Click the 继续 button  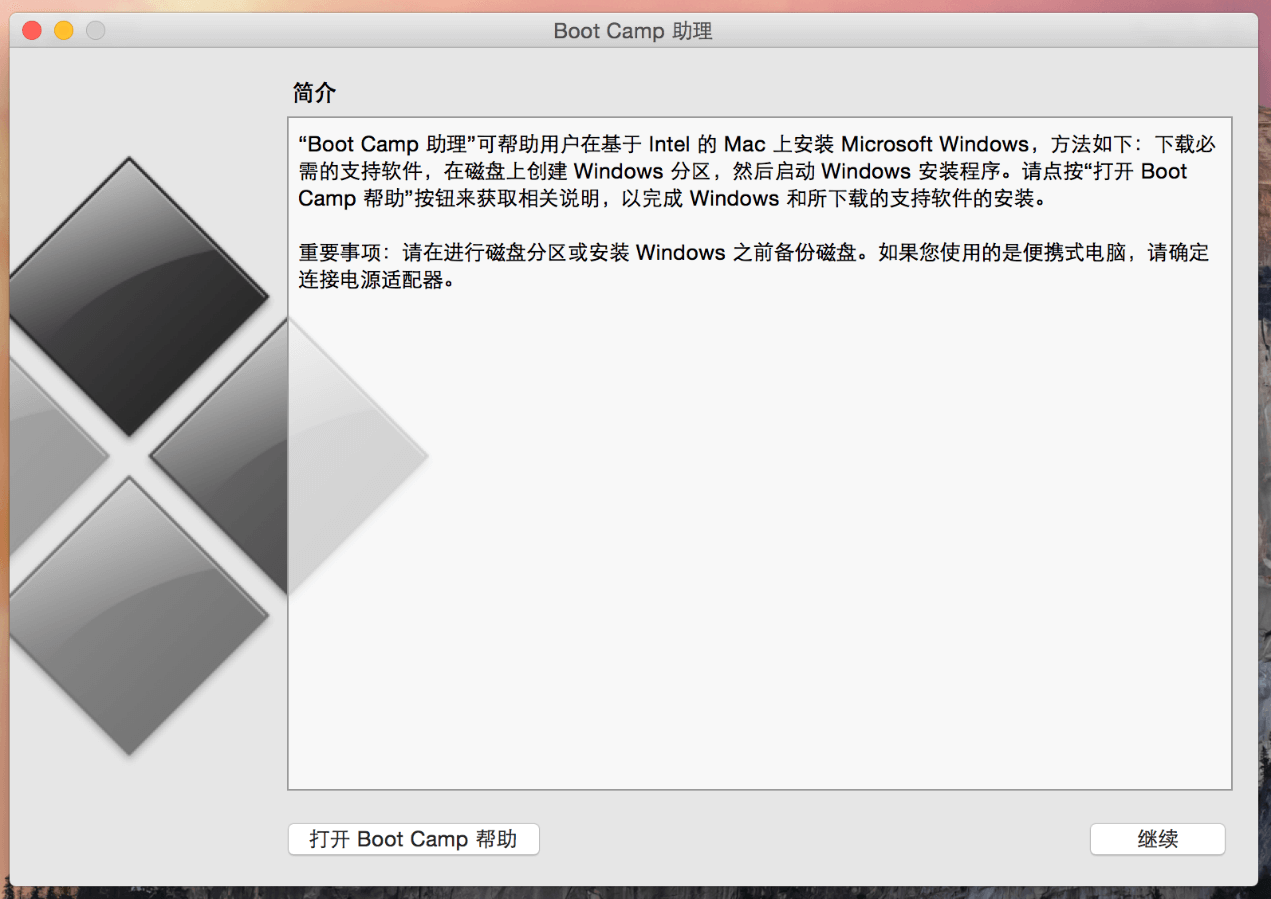click(1157, 839)
